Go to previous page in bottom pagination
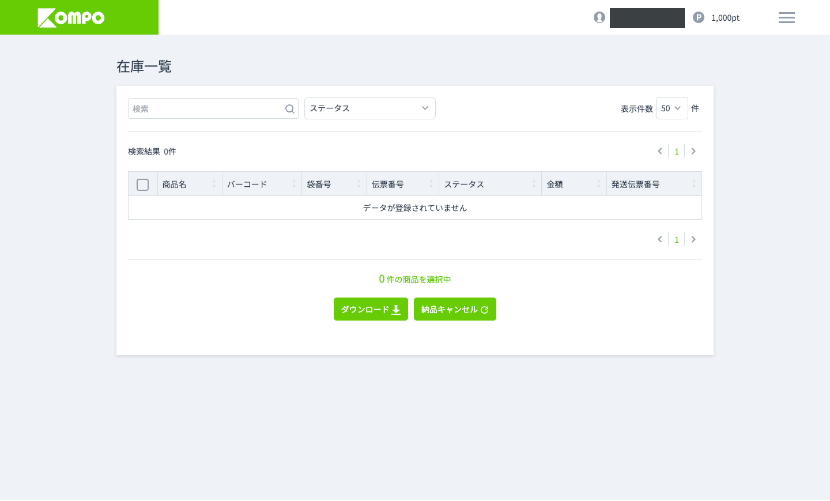Viewport: 830px width, 501px height. (660, 239)
